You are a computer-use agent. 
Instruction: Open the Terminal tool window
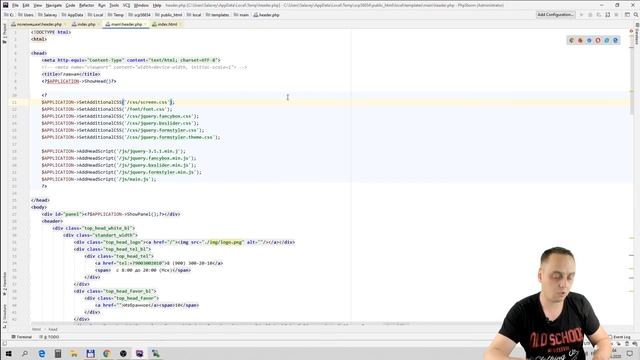(x=22, y=337)
